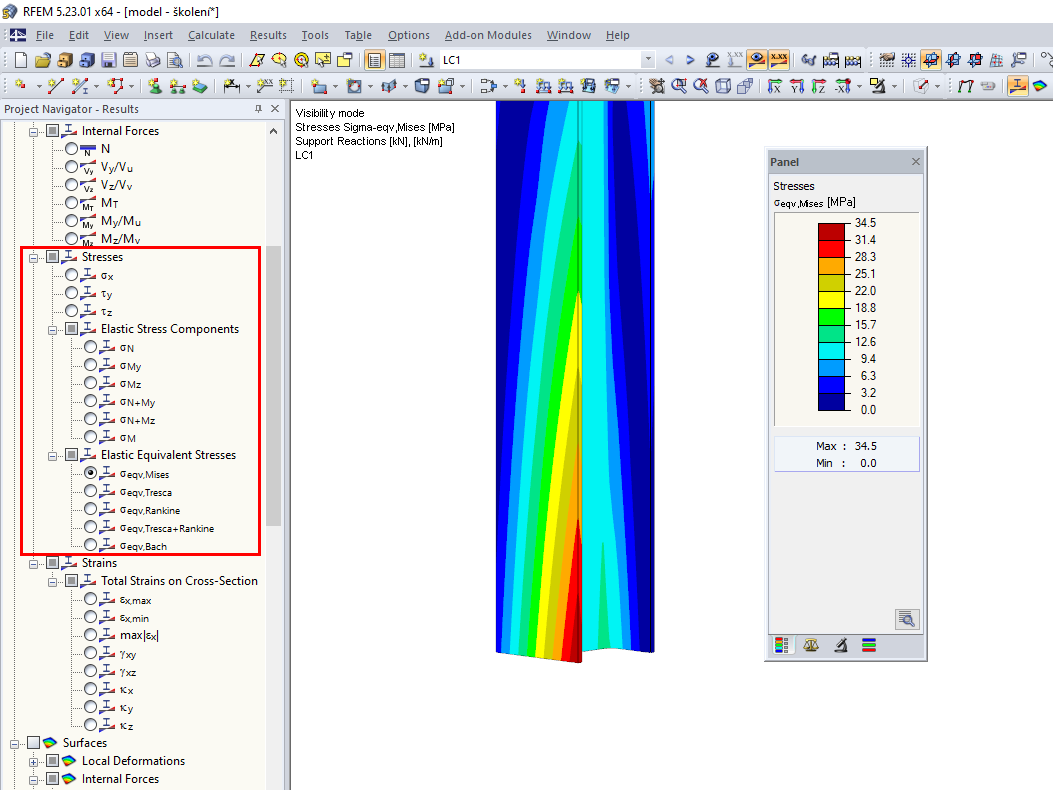Undo the last action
This screenshot has height=790, width=1053.
[205, 60]
